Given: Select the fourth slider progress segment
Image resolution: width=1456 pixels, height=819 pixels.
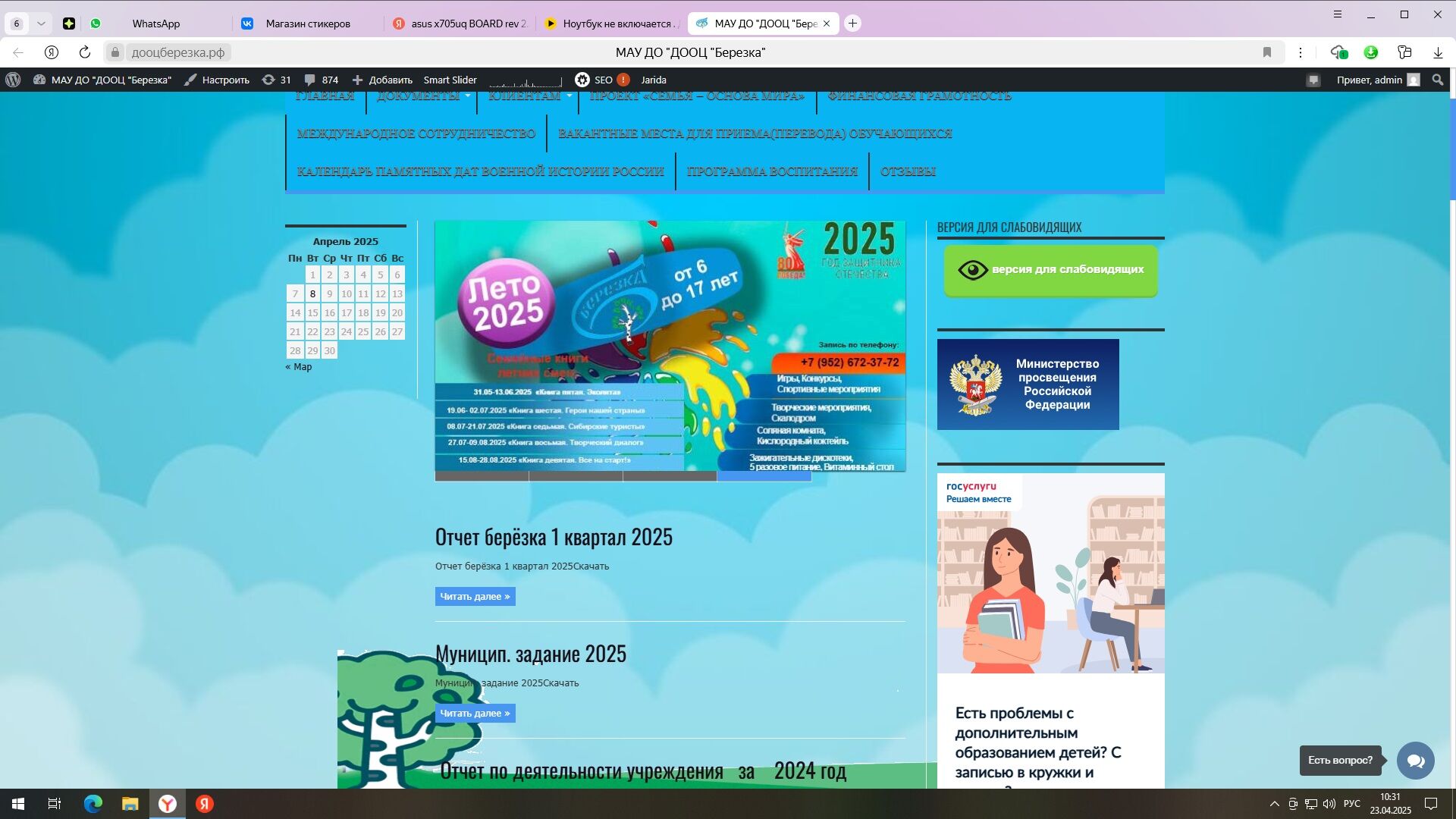Looking at the screenshot, I should pos(764,476).
